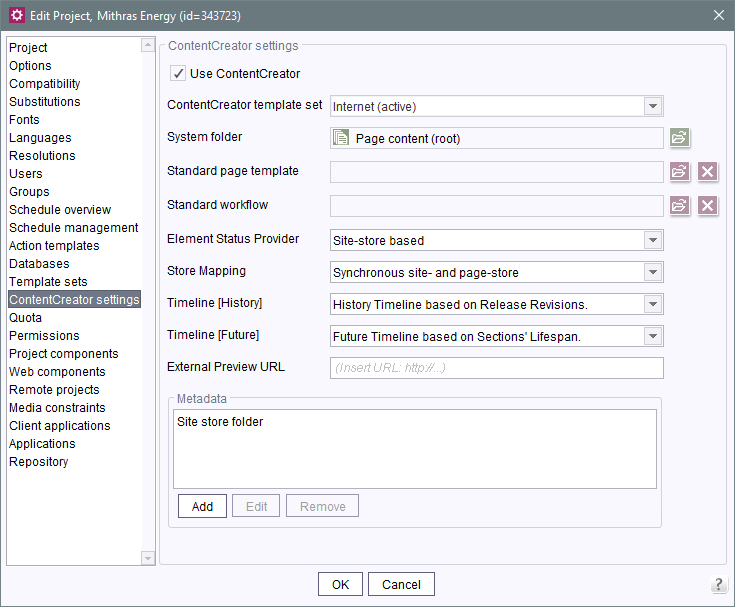The image size is (735, 607).
Task: Open Schedule overview
Action: click(x=60, y=210)
